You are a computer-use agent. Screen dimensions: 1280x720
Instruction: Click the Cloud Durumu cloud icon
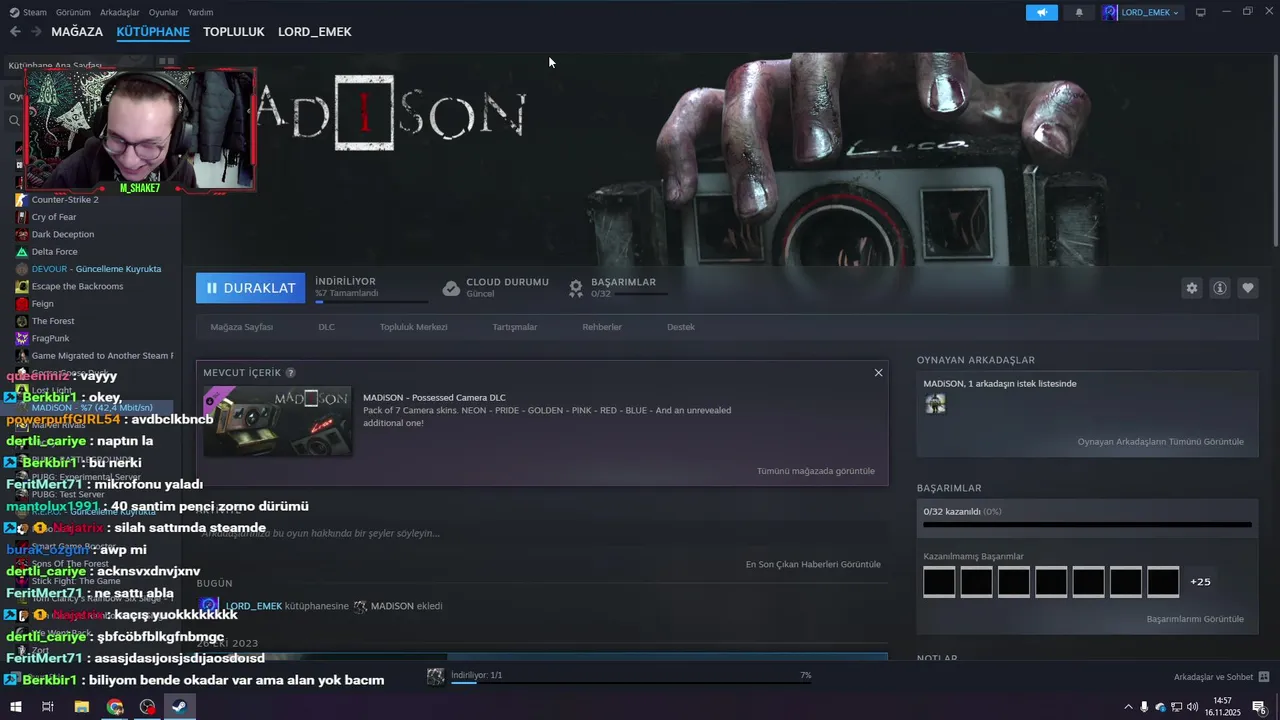click(x=451, y=288)
